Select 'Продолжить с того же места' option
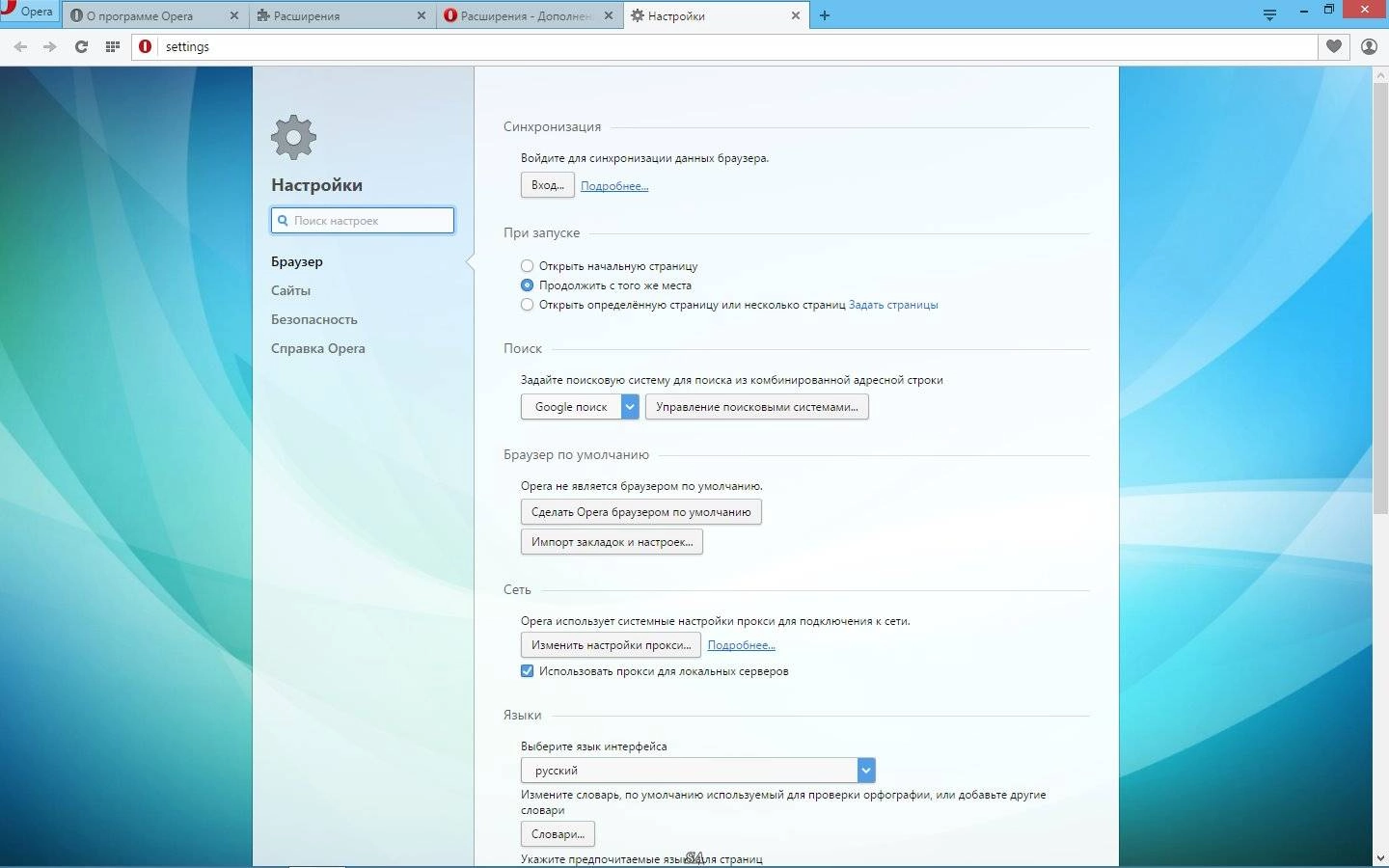This screenshot has height=868, width=1389. pos(527,285)
